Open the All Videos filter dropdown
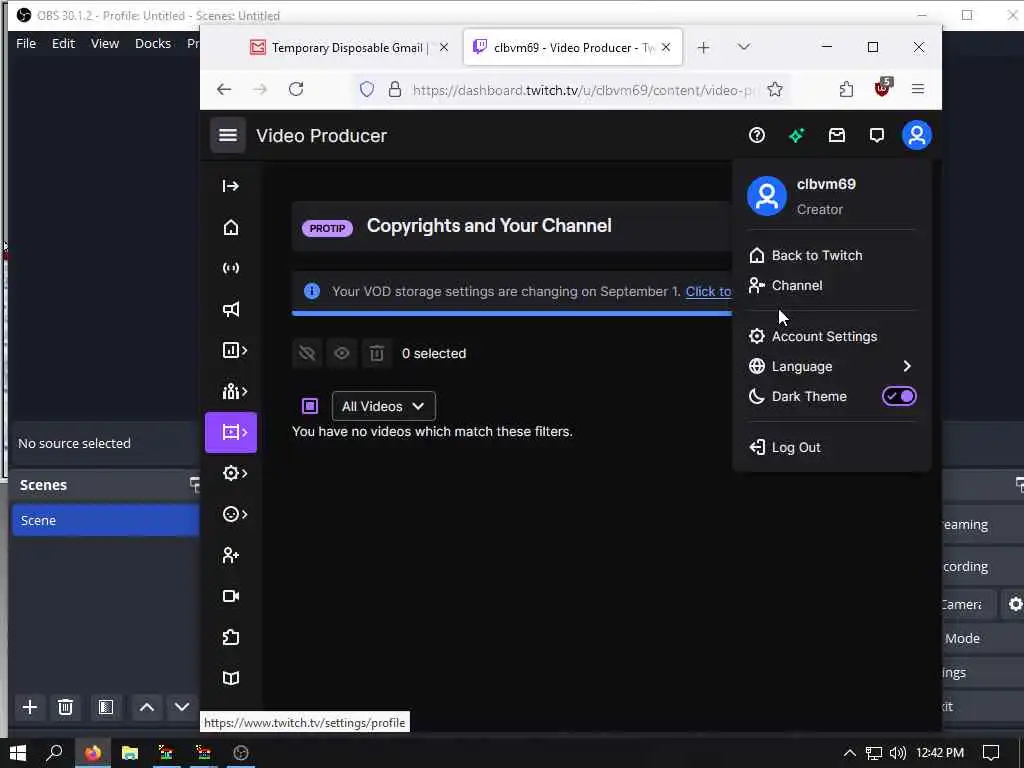 [383, 406]
